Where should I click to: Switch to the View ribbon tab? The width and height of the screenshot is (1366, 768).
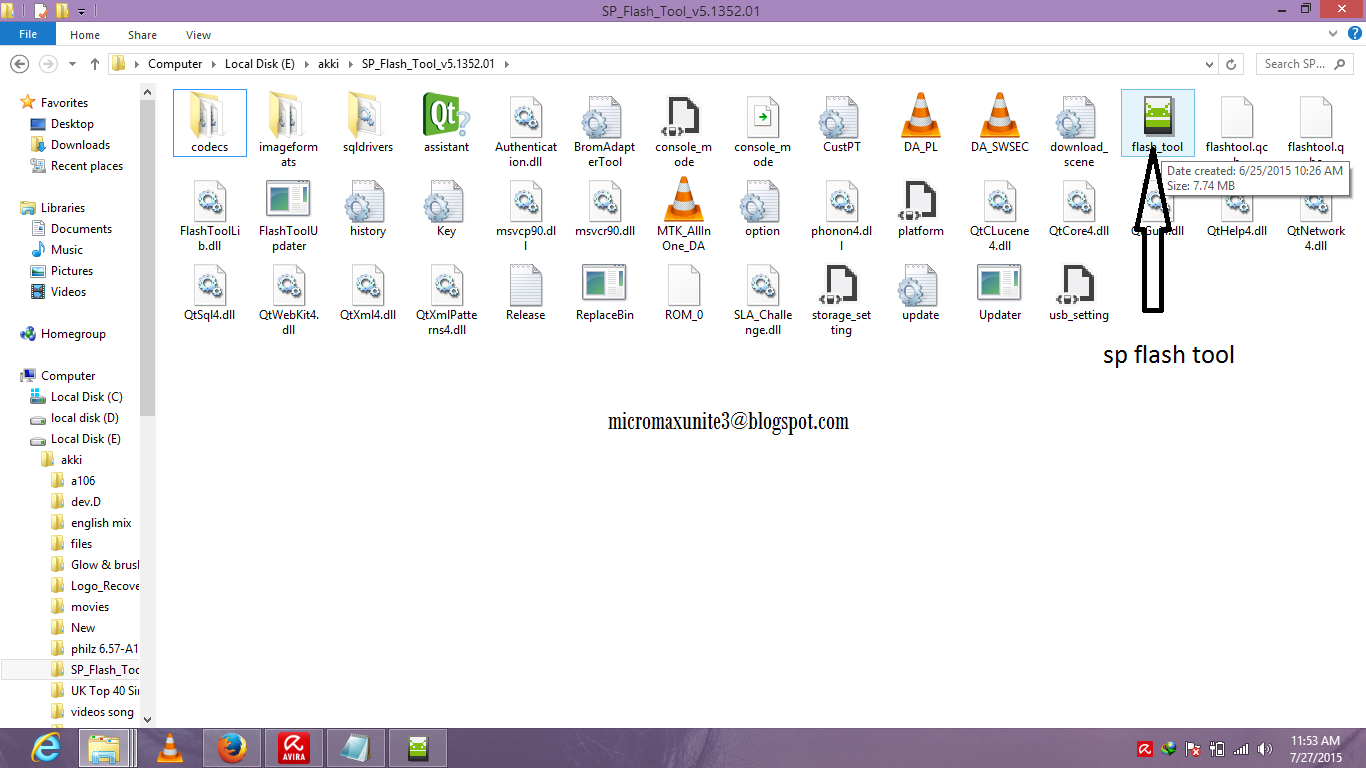(x=199, y=35)
